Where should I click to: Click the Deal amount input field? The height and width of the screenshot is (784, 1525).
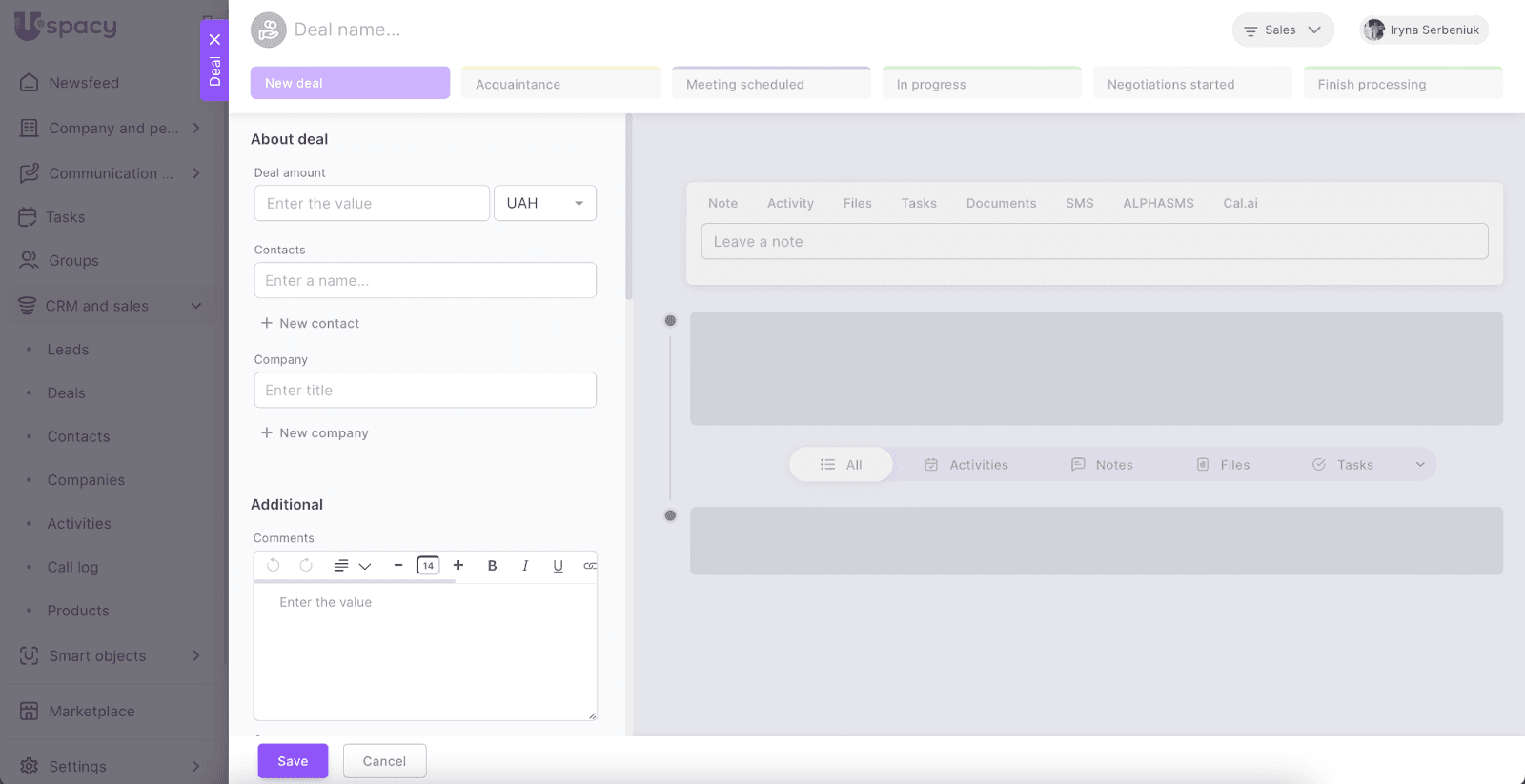(372, 203)
